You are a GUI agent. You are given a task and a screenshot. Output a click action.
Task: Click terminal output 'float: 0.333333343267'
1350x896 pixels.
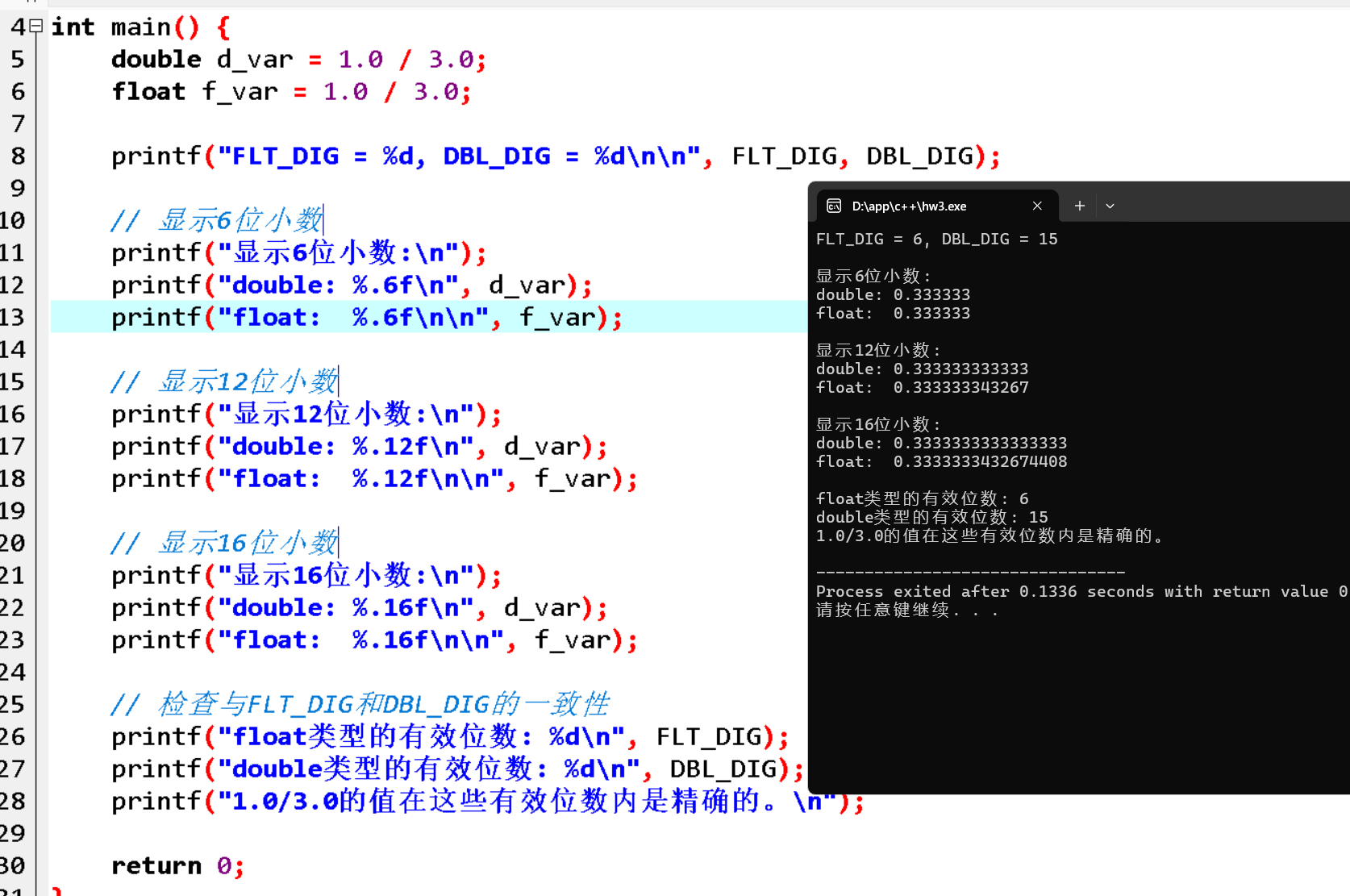[922, 388]
